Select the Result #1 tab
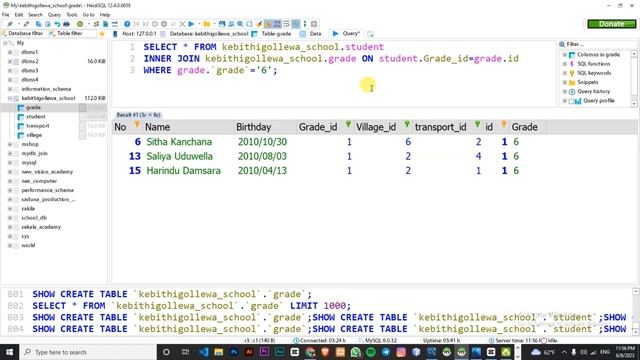Image resolution: width=640 pixels, height=360 pixels. (138, 115)
